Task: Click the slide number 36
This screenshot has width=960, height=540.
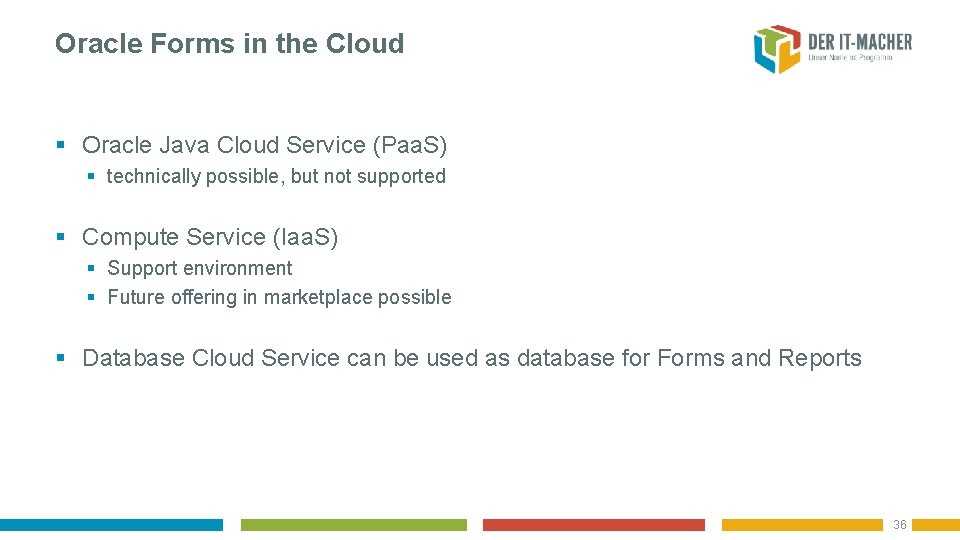Action: pyautogui.click(x=899, y=525)
